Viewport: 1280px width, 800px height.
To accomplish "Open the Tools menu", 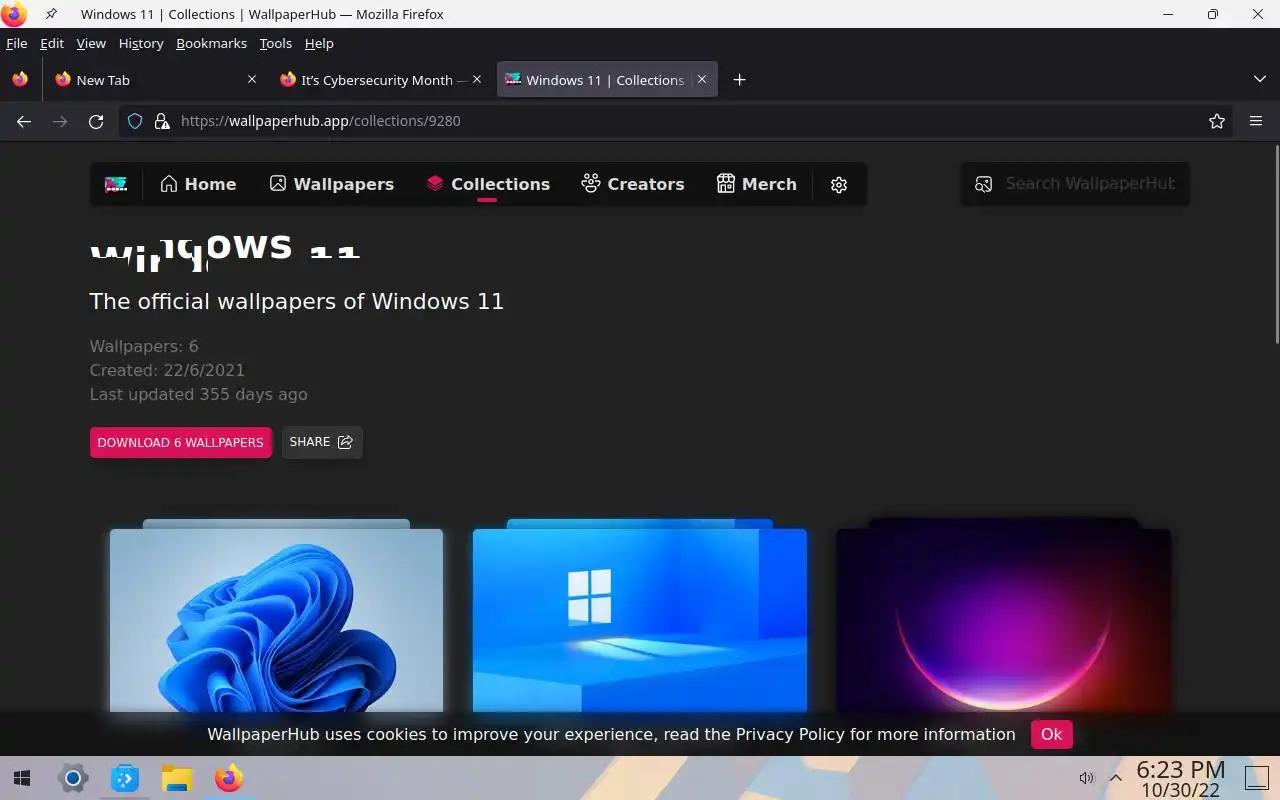I will (x=275, y=43).
